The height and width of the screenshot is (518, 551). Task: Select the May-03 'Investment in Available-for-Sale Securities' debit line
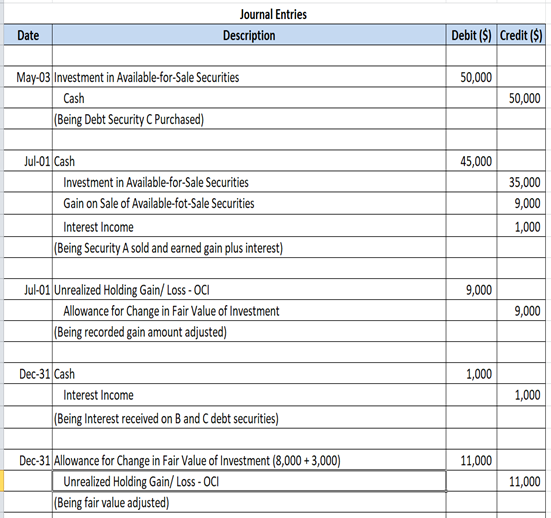[249, 77]
